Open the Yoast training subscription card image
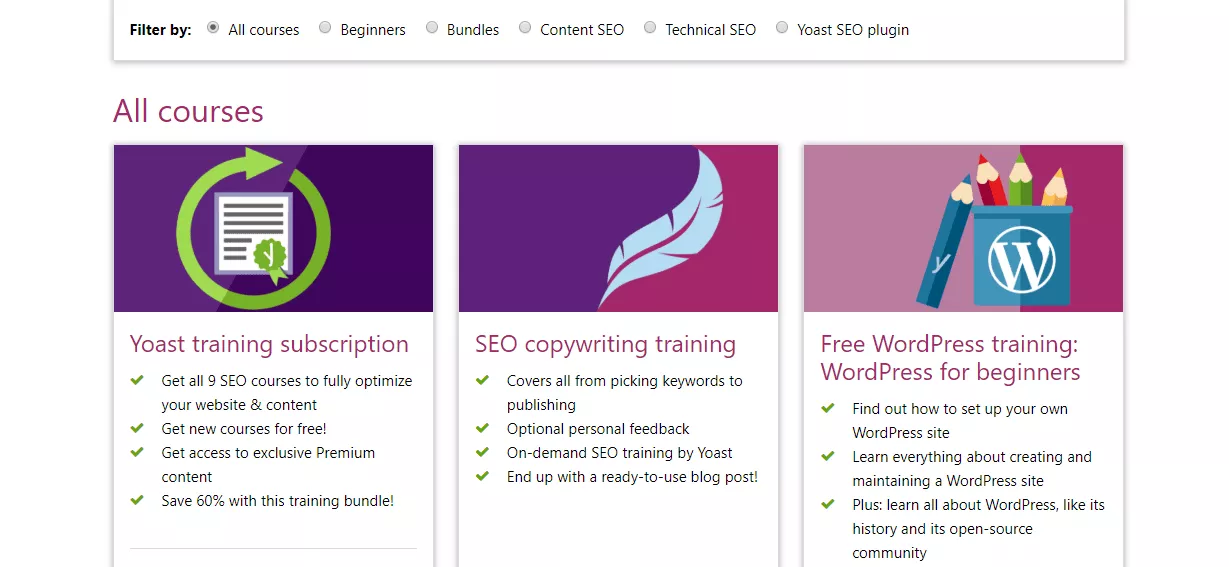 273,228
